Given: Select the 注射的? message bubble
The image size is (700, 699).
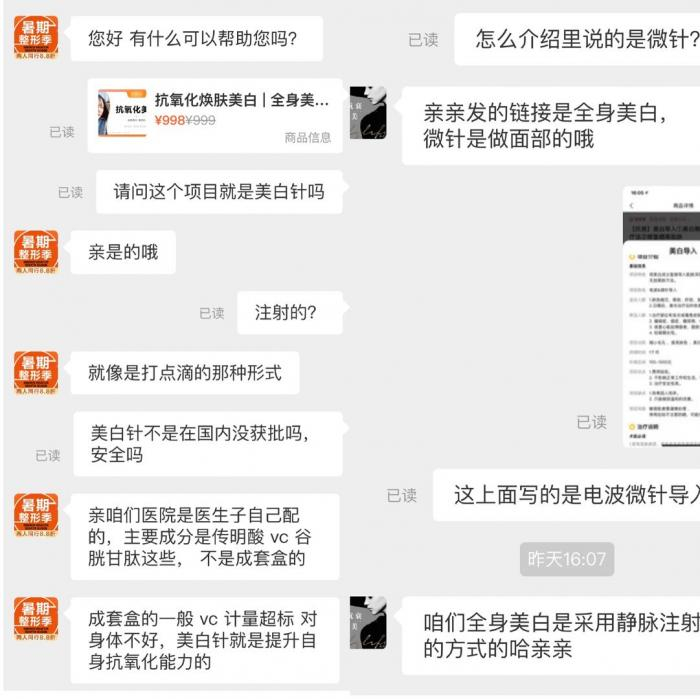Looking at the screenshot, I should (290, 312).
